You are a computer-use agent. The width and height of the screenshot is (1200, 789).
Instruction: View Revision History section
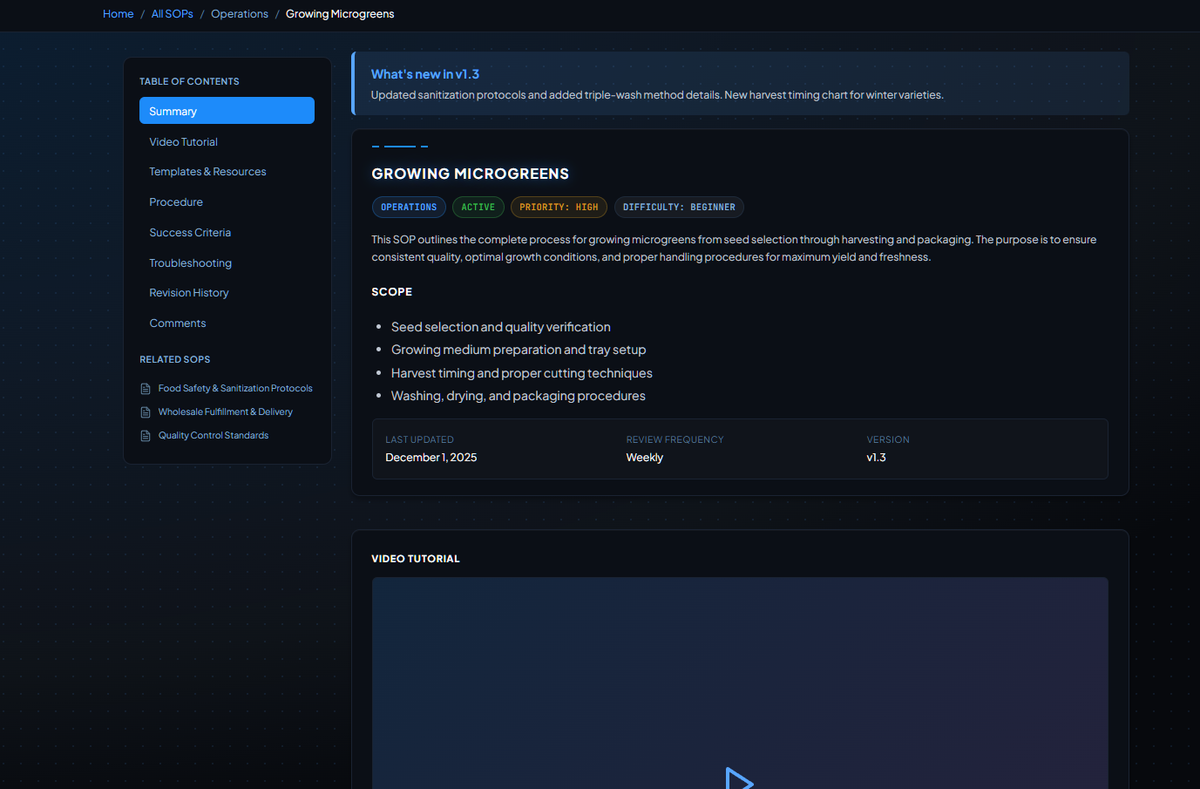[x=189, y=293]
